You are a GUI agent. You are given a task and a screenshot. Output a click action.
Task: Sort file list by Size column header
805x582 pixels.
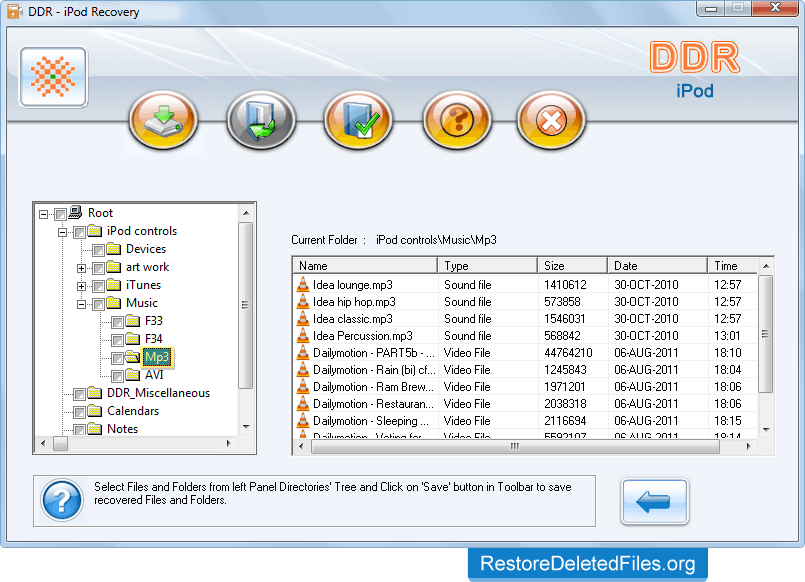click(572, 266)
